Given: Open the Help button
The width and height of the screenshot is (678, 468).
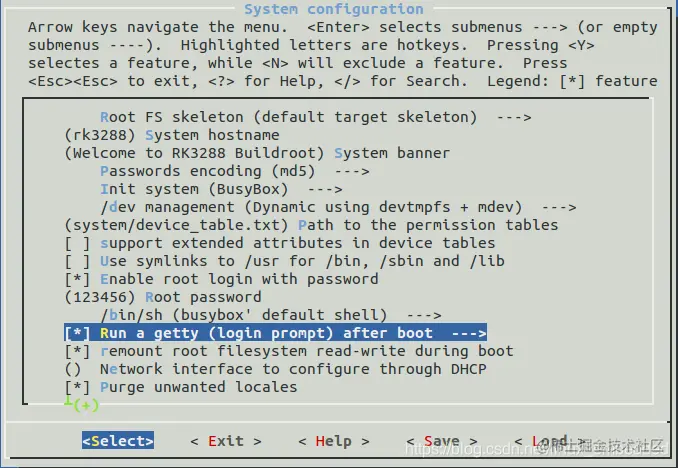Looking at the screenshot, I should (334, 441).
